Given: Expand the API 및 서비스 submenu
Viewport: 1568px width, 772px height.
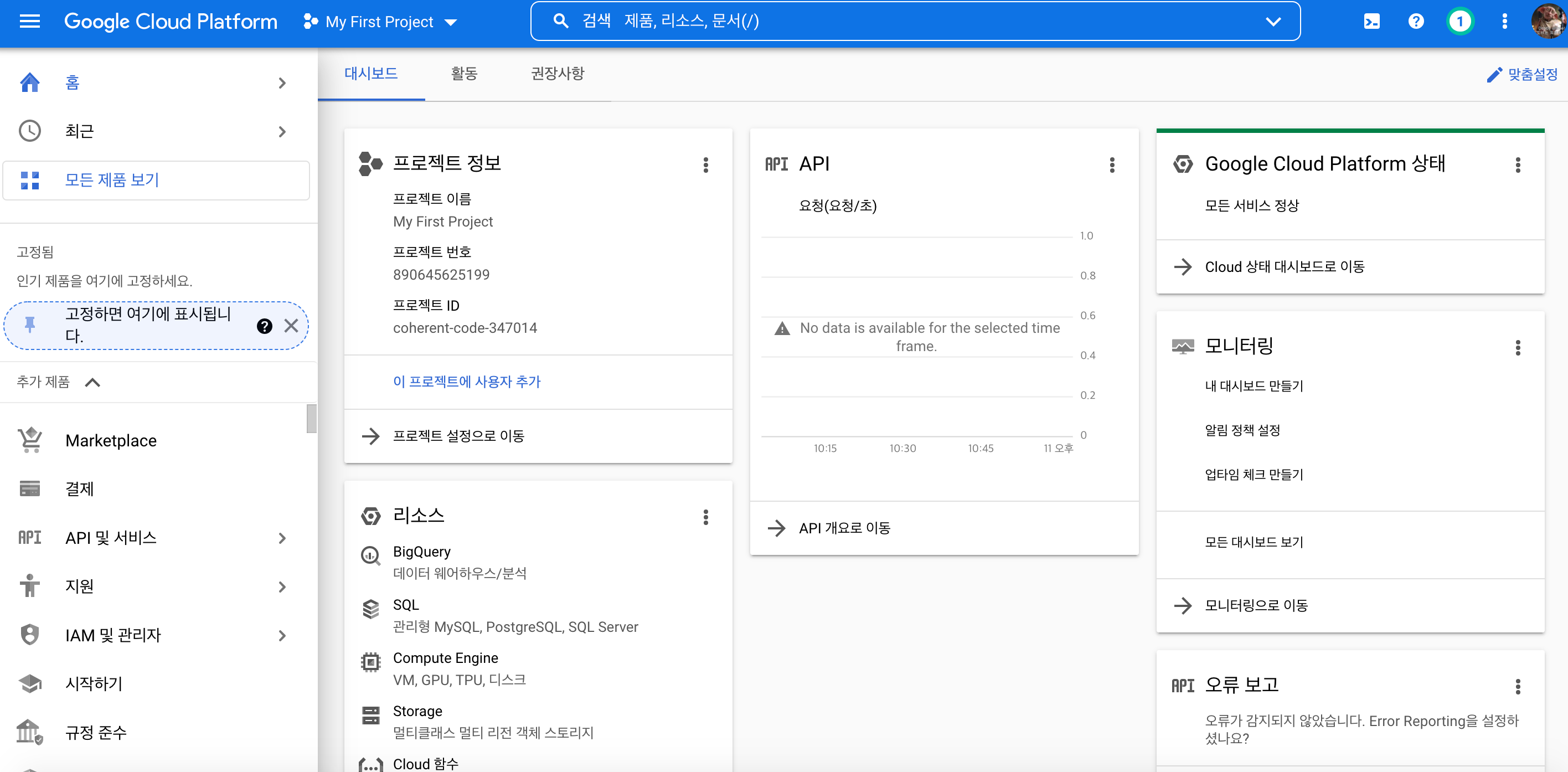Looking at the screenshot, I should (x=281, y=538).
